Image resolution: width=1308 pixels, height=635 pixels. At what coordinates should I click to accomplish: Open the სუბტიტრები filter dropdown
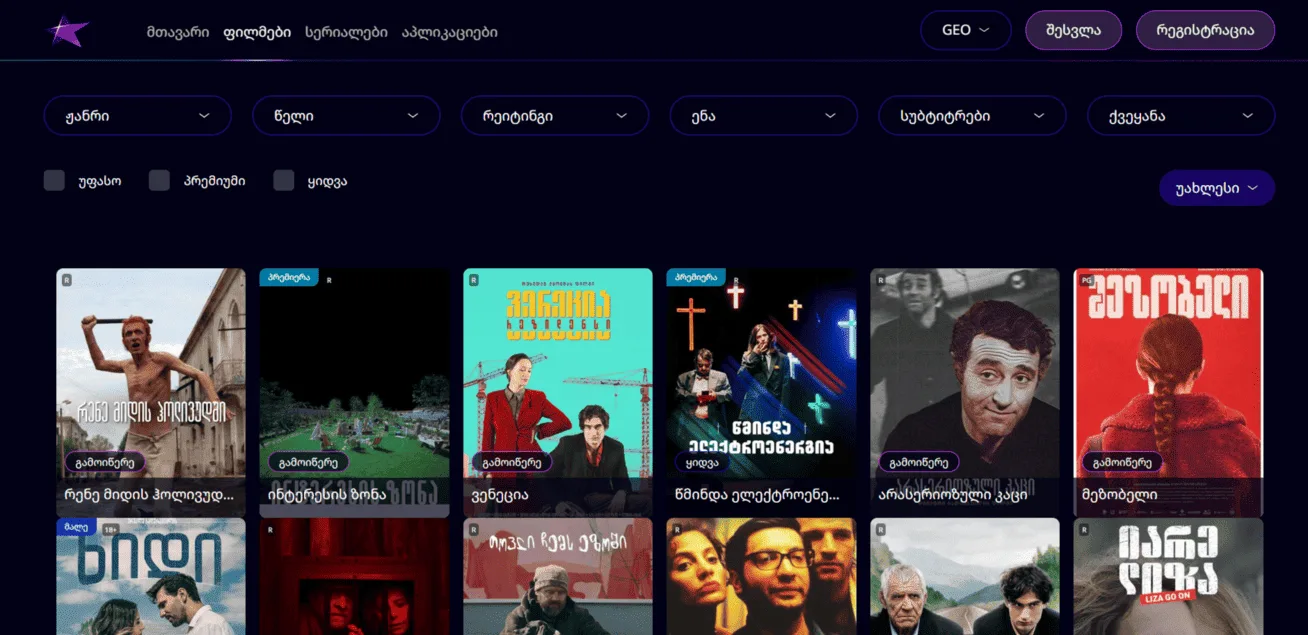972,116
